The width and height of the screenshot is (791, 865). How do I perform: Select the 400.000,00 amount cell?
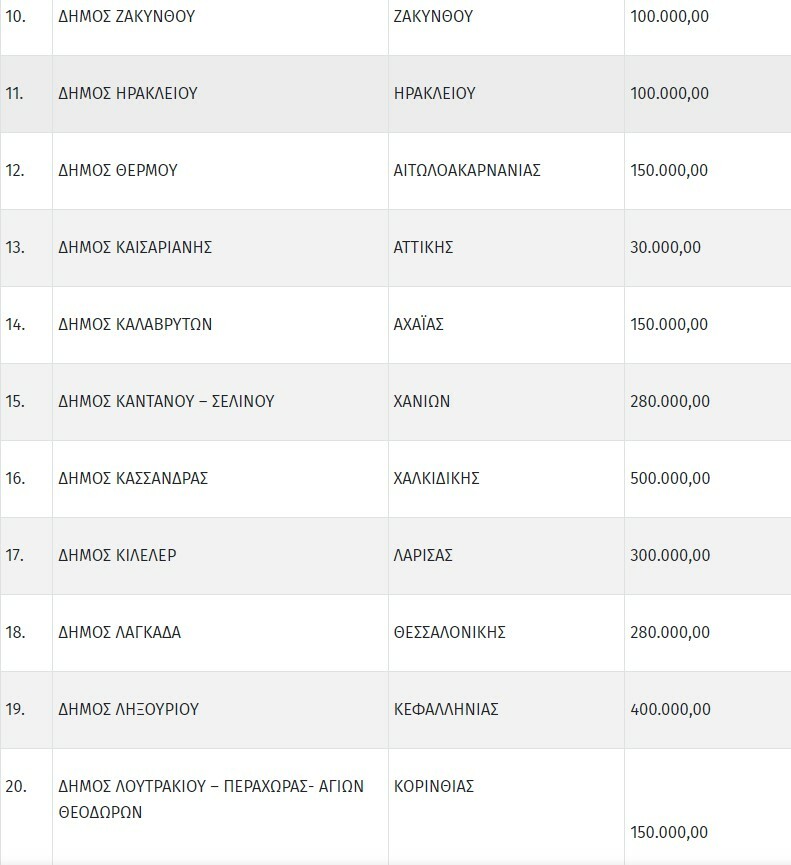(x=670, y=709)
